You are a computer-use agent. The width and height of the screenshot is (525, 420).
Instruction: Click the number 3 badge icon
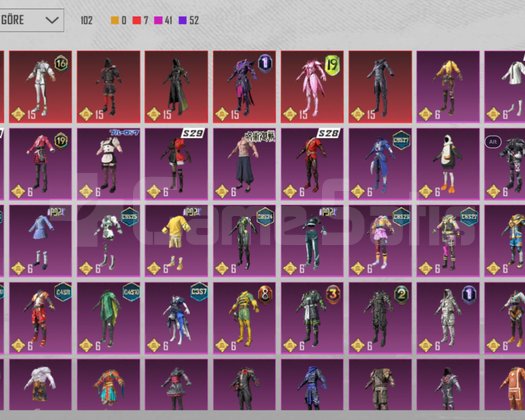333,294
